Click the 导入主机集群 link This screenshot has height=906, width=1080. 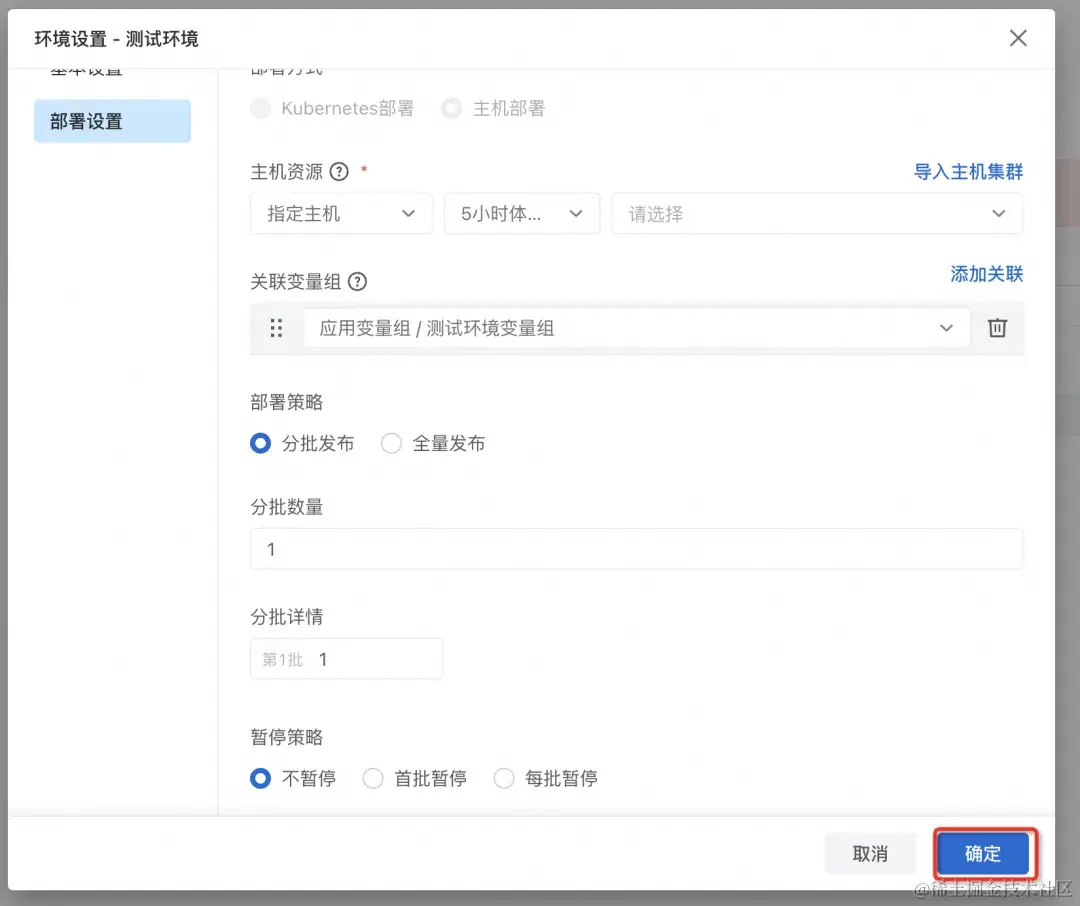(x=969, y=171)
